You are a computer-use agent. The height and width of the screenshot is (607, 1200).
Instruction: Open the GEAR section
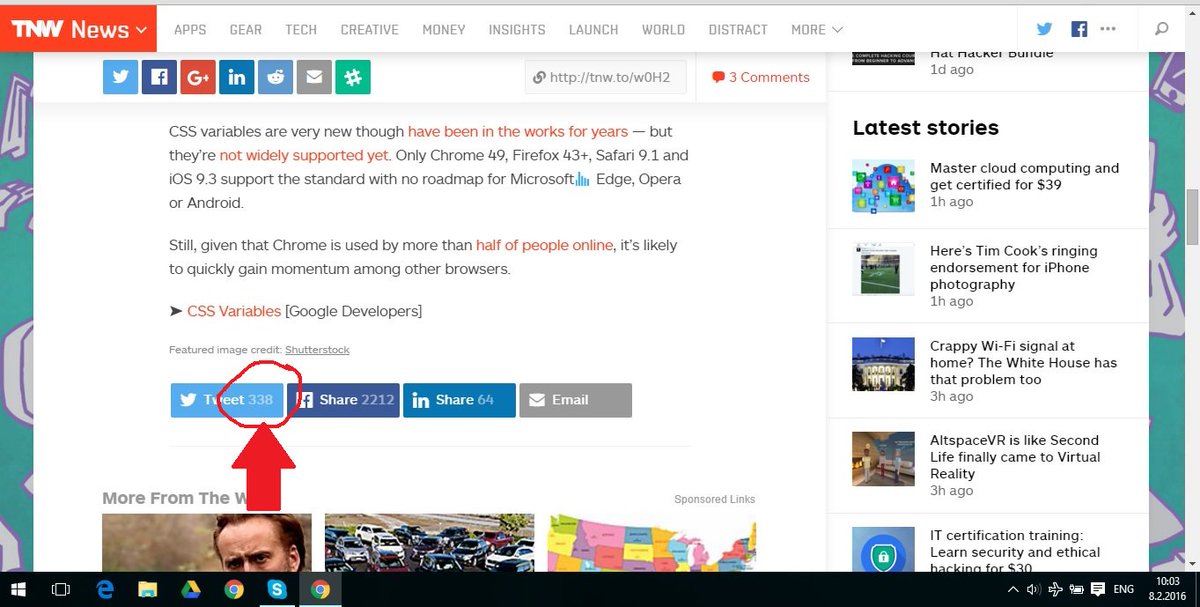[246, 30]
